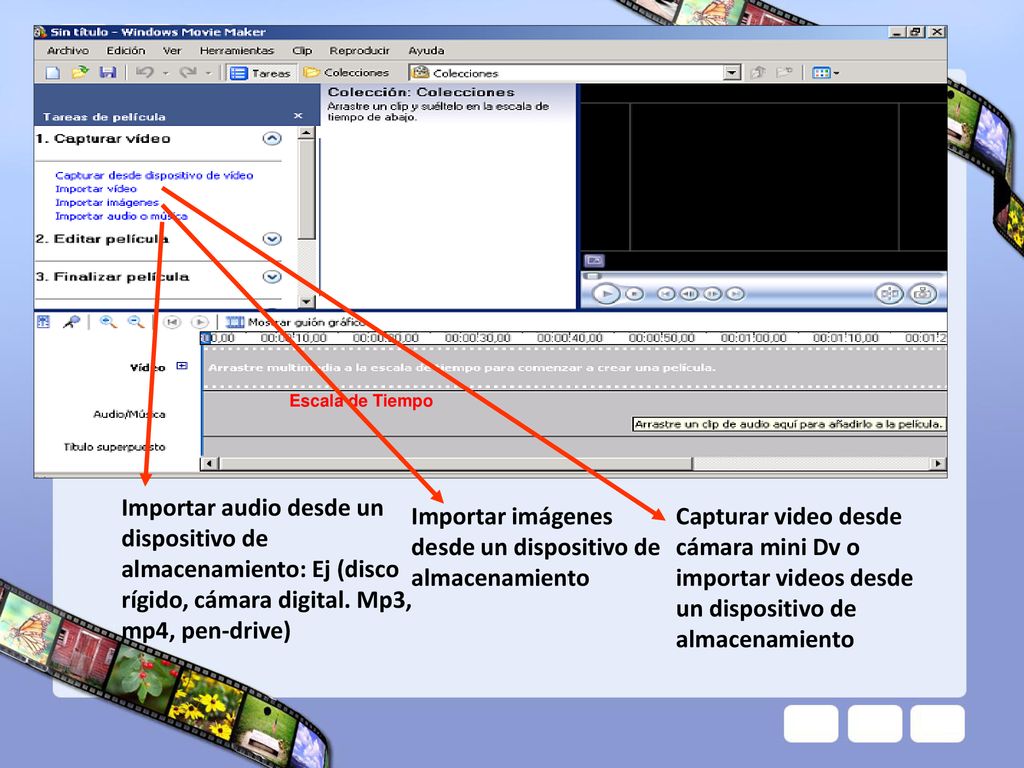Open the Undo history dropdown arrow
1024x768 pixels.
(x=165, y=73)
